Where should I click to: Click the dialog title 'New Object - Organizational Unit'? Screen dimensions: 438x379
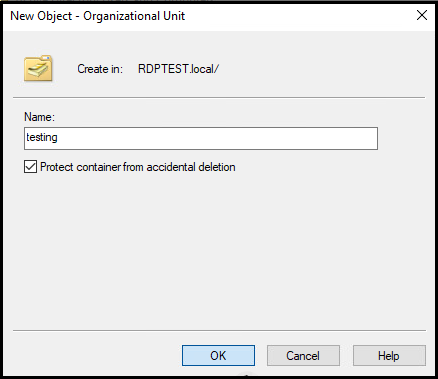(98, 16)
